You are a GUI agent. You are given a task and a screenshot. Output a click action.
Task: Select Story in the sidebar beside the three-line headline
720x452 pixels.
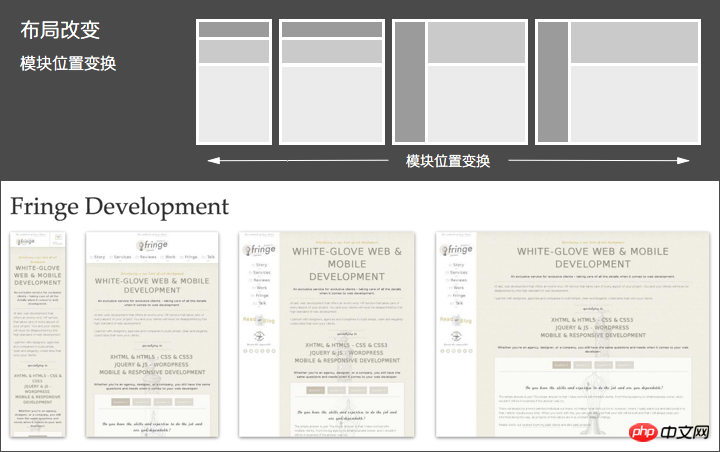pyautogui.click(x=260, y=265)
